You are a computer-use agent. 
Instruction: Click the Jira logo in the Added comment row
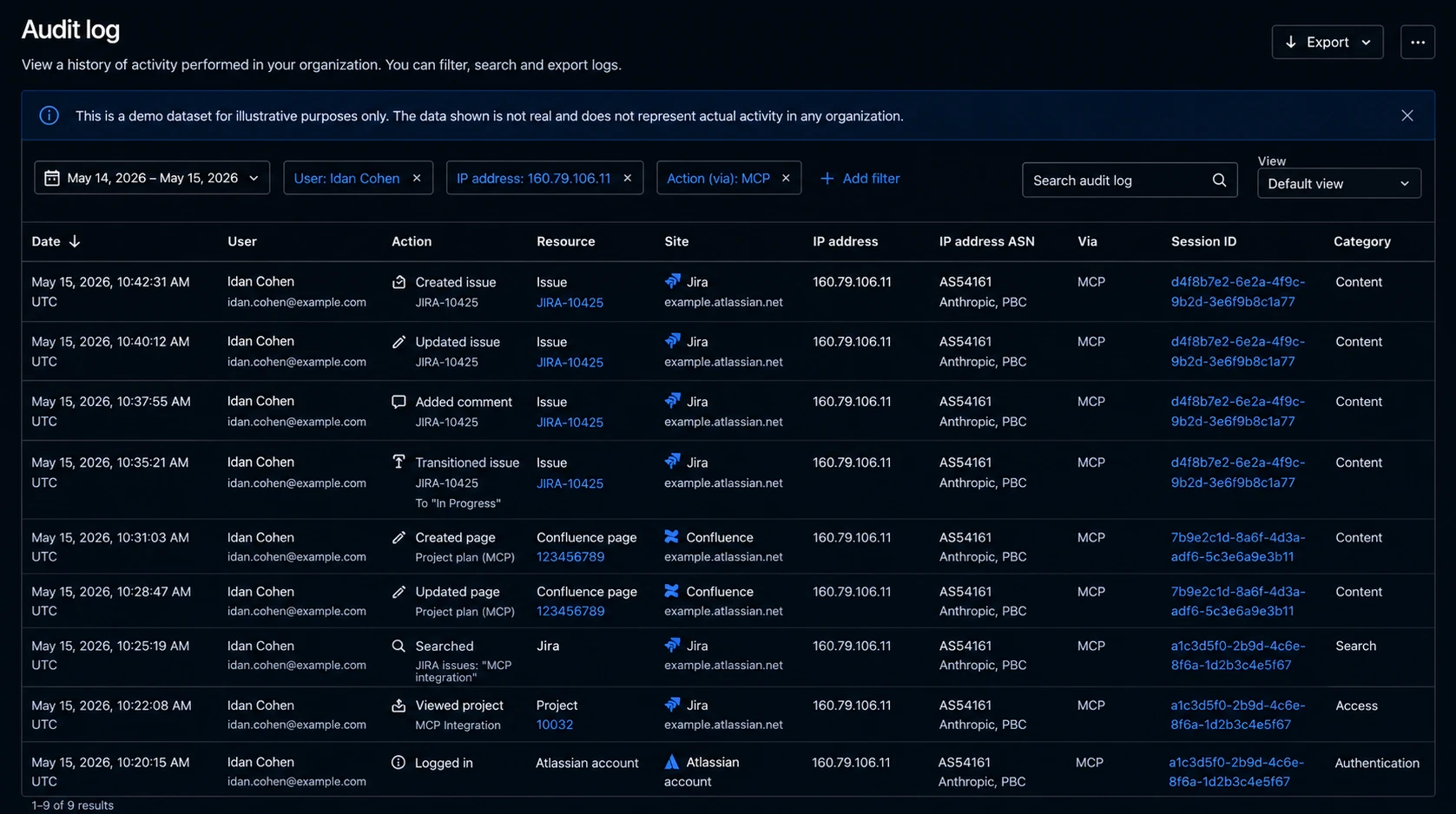click(672, 401)
